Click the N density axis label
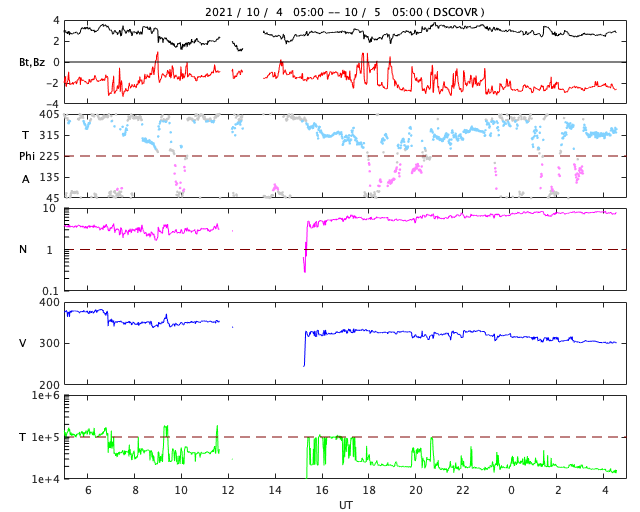Screen dimensions: 640x512 click(x=23, y=249)
